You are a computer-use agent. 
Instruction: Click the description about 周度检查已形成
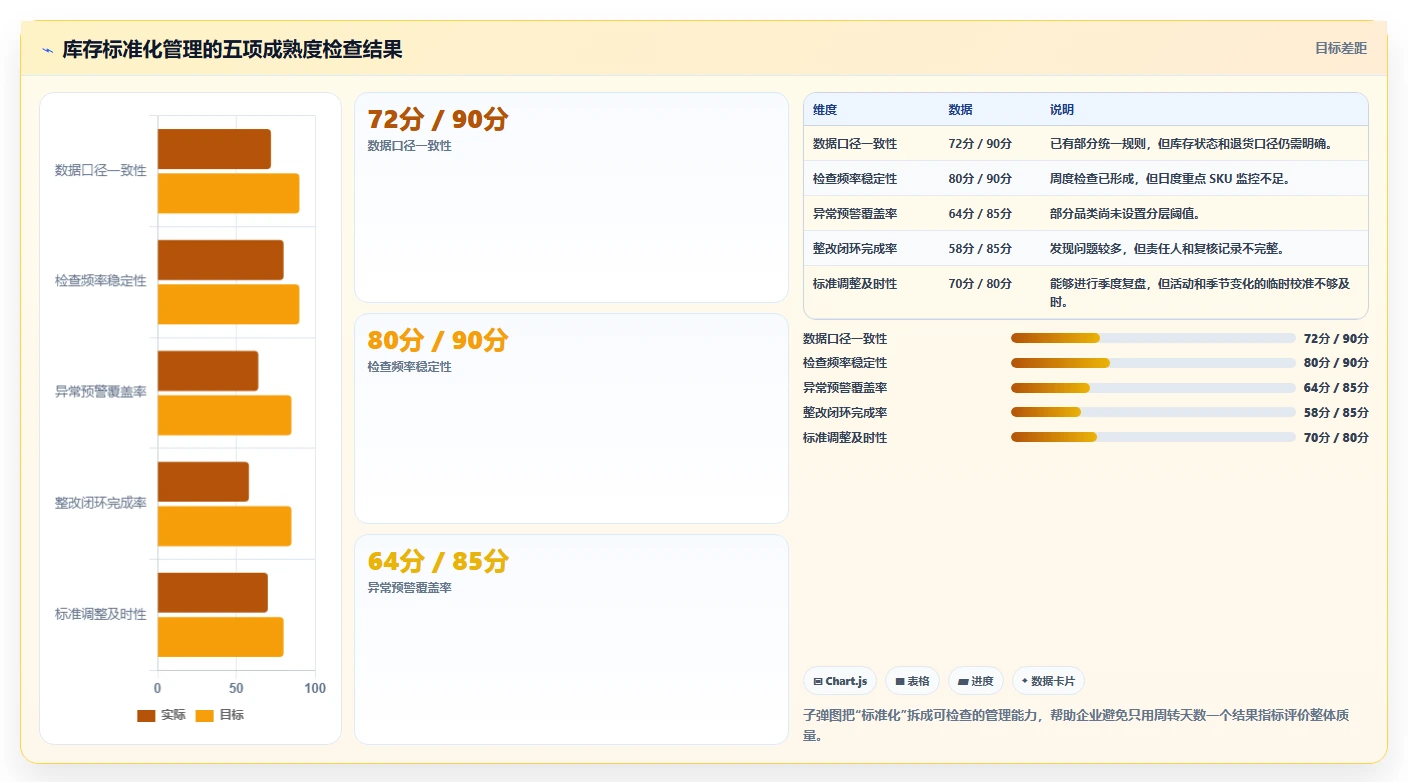1171,179
